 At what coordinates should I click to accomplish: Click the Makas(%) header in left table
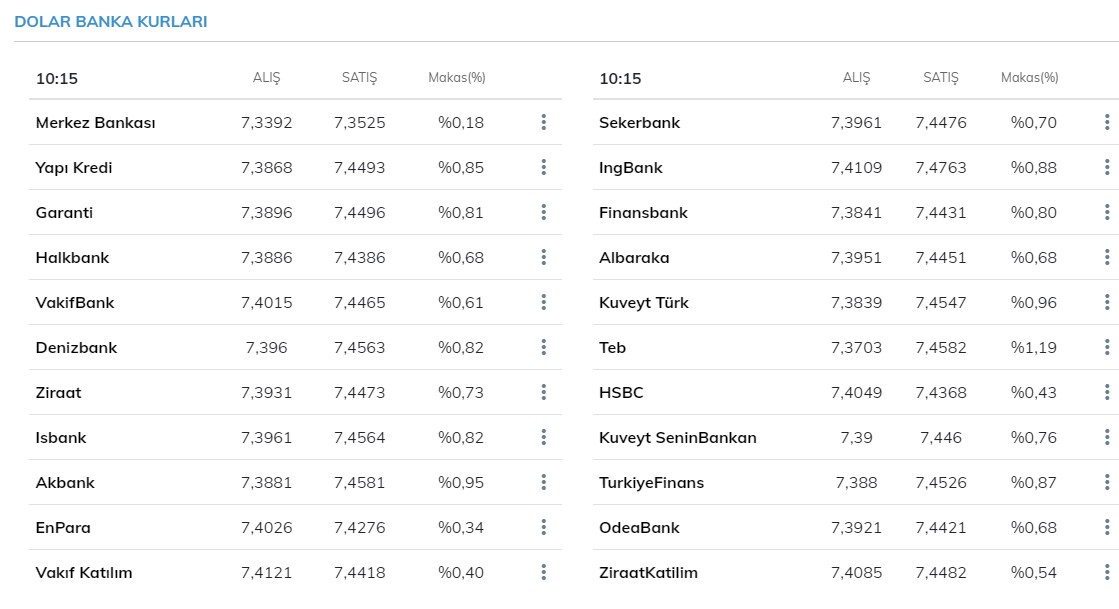[x=456, y=78]
